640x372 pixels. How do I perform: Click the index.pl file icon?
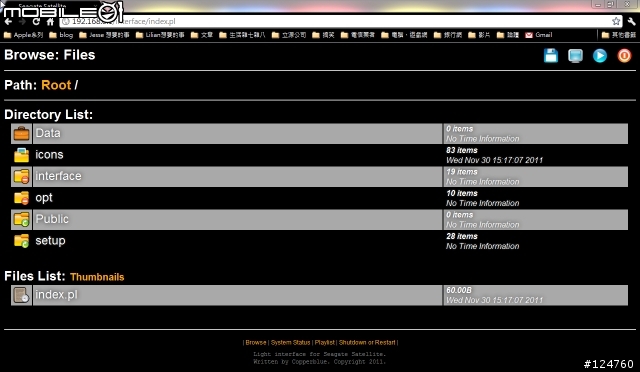[21, 295]
